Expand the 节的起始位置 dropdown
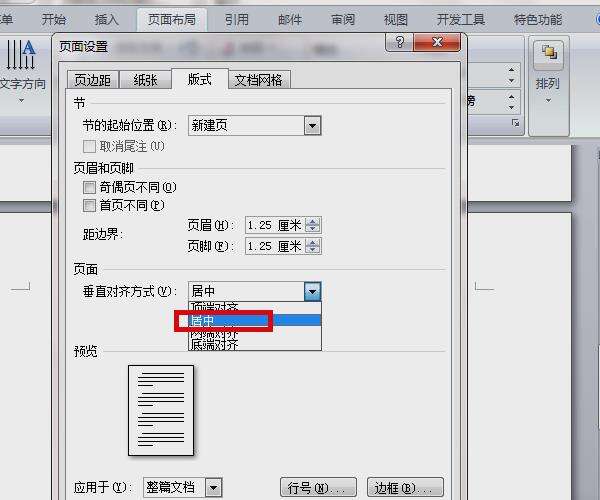This screenshot has height=500, width=600. [312, 125]
